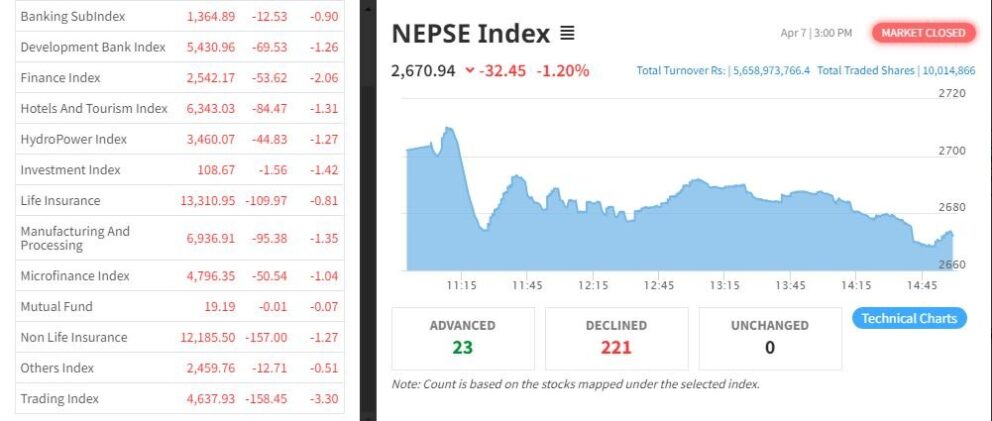Select the HydroPower Index row
The image size is (992, 421).
pyautogui.click(x=180, y=139)
